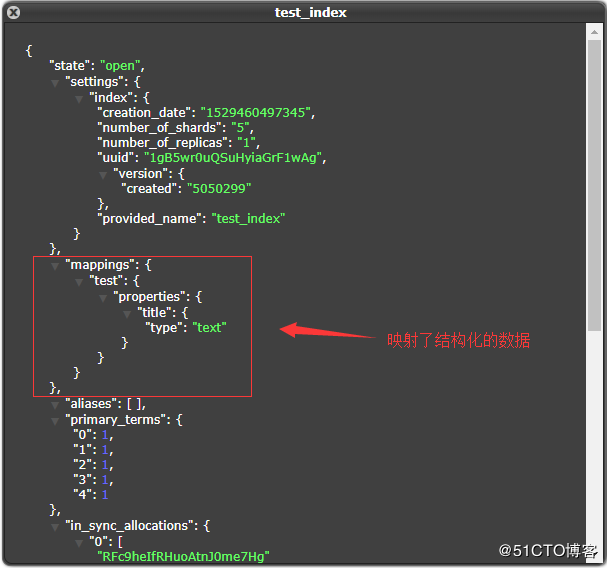The height and width of the screenshot is (568, 607).
Task: Collapse the "primary_terms" node
Action: click(x=55, y=421)
